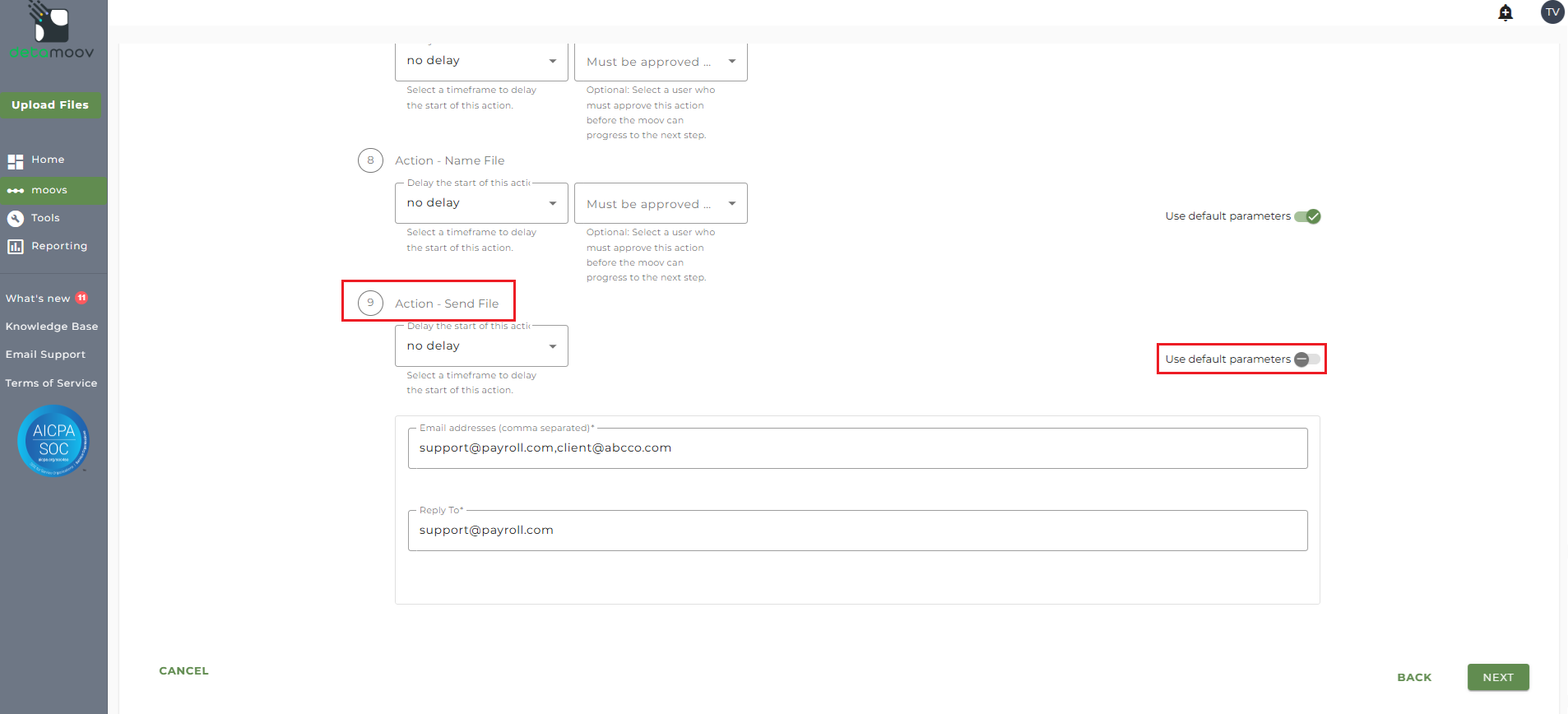Click Email addresses input field

(857, 448)
